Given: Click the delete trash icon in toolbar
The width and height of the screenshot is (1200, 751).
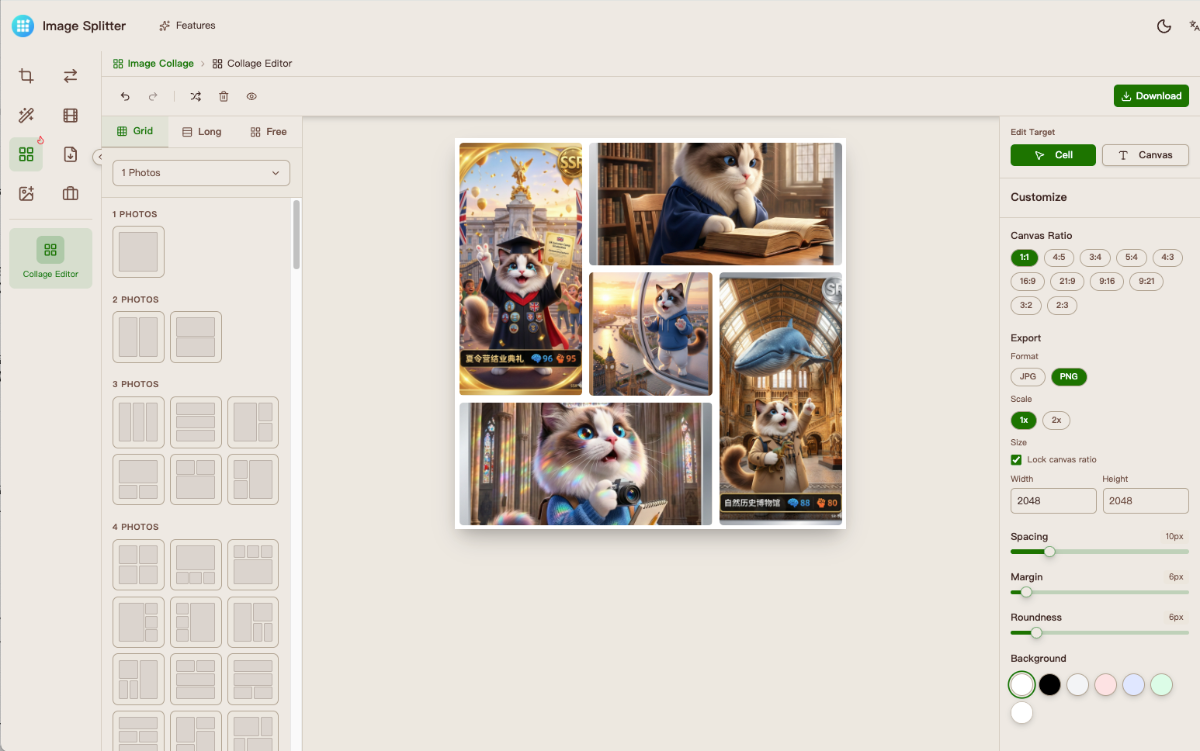Looking at the screenshot, I should pyautogui.click(x=223, y=96).
